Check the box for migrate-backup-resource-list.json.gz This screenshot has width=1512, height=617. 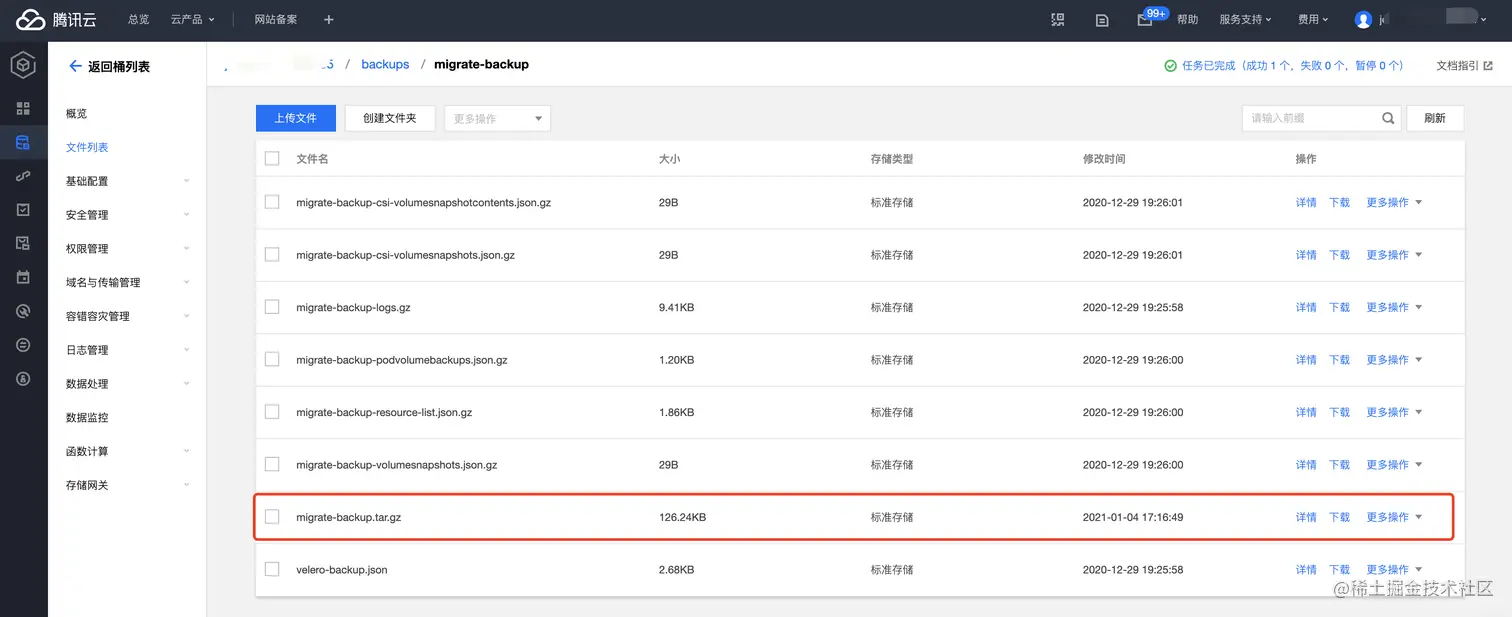tap(272, 412)
